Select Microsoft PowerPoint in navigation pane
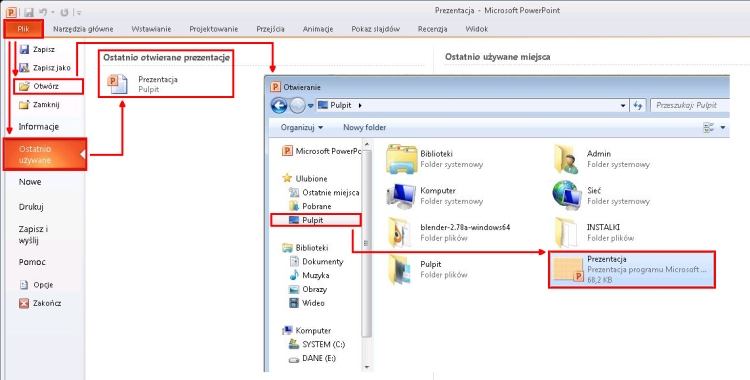The image size is (750, 380). coord(320,151)
